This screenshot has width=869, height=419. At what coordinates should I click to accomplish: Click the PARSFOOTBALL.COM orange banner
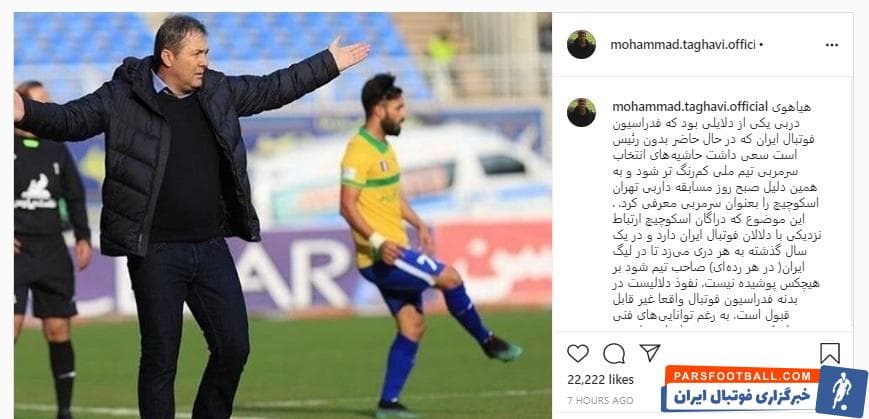click(x=740, y=375)
